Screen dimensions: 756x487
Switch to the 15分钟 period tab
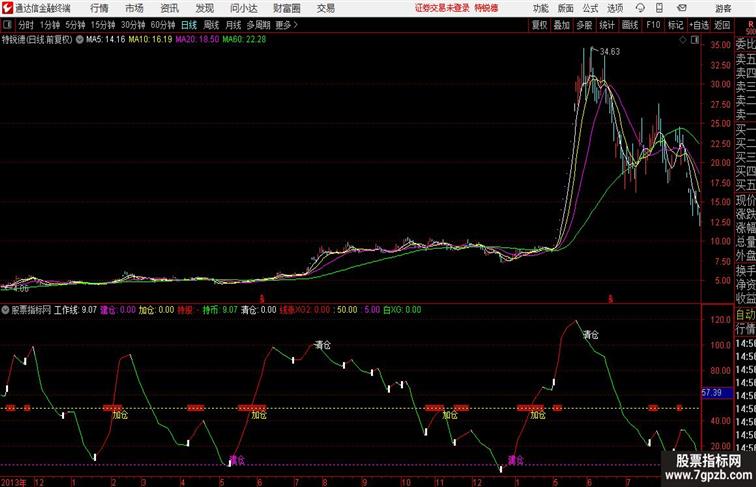[103, 25]
